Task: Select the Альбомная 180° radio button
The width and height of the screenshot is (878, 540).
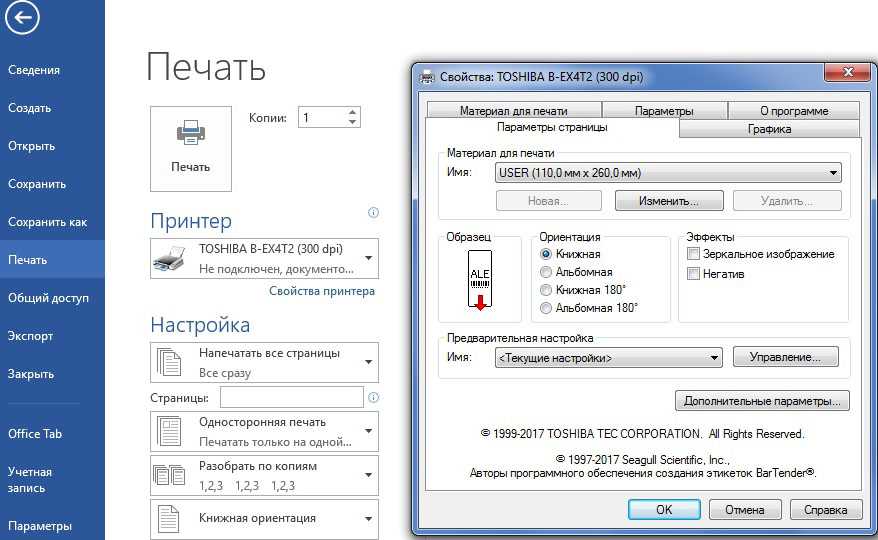Action: point(545,308)
